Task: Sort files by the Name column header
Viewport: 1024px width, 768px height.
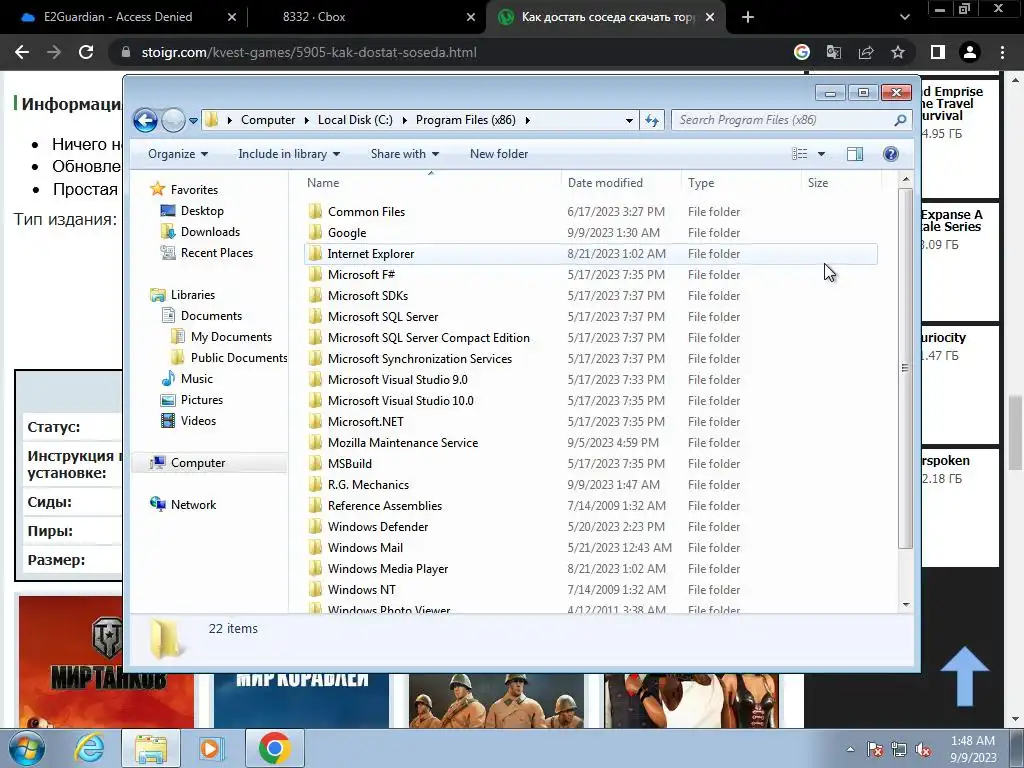Action: tap(431, 183)
